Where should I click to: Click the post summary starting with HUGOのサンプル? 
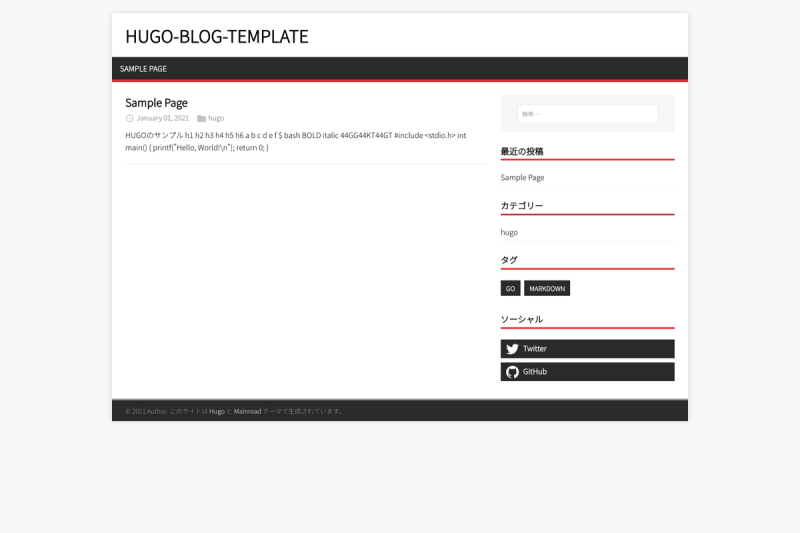click(296, 141)
